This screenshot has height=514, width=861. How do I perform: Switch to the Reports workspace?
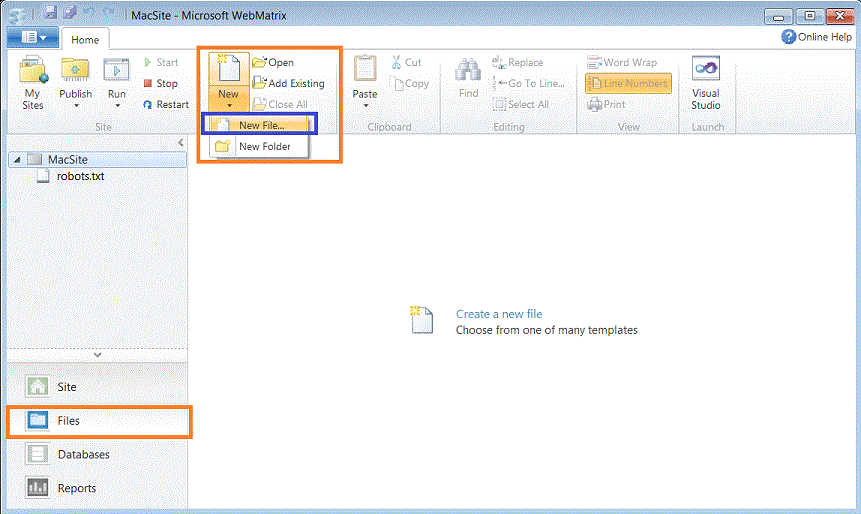pyautogui.click(x=98, y=488)
